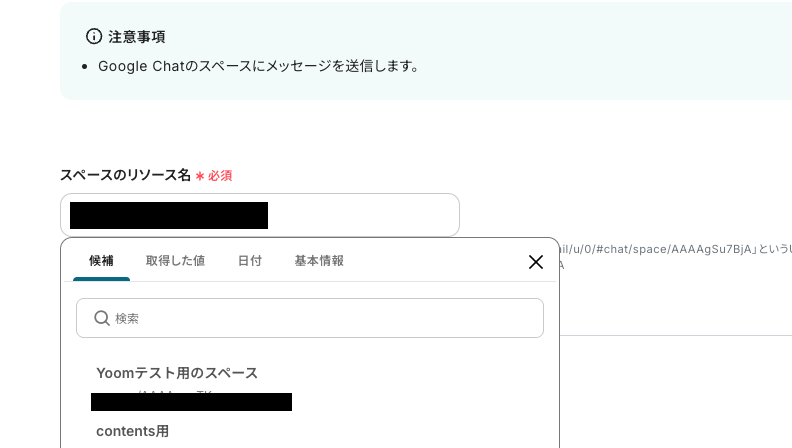
Task: Select the 日付 tab
Action: tap(250, 261)
